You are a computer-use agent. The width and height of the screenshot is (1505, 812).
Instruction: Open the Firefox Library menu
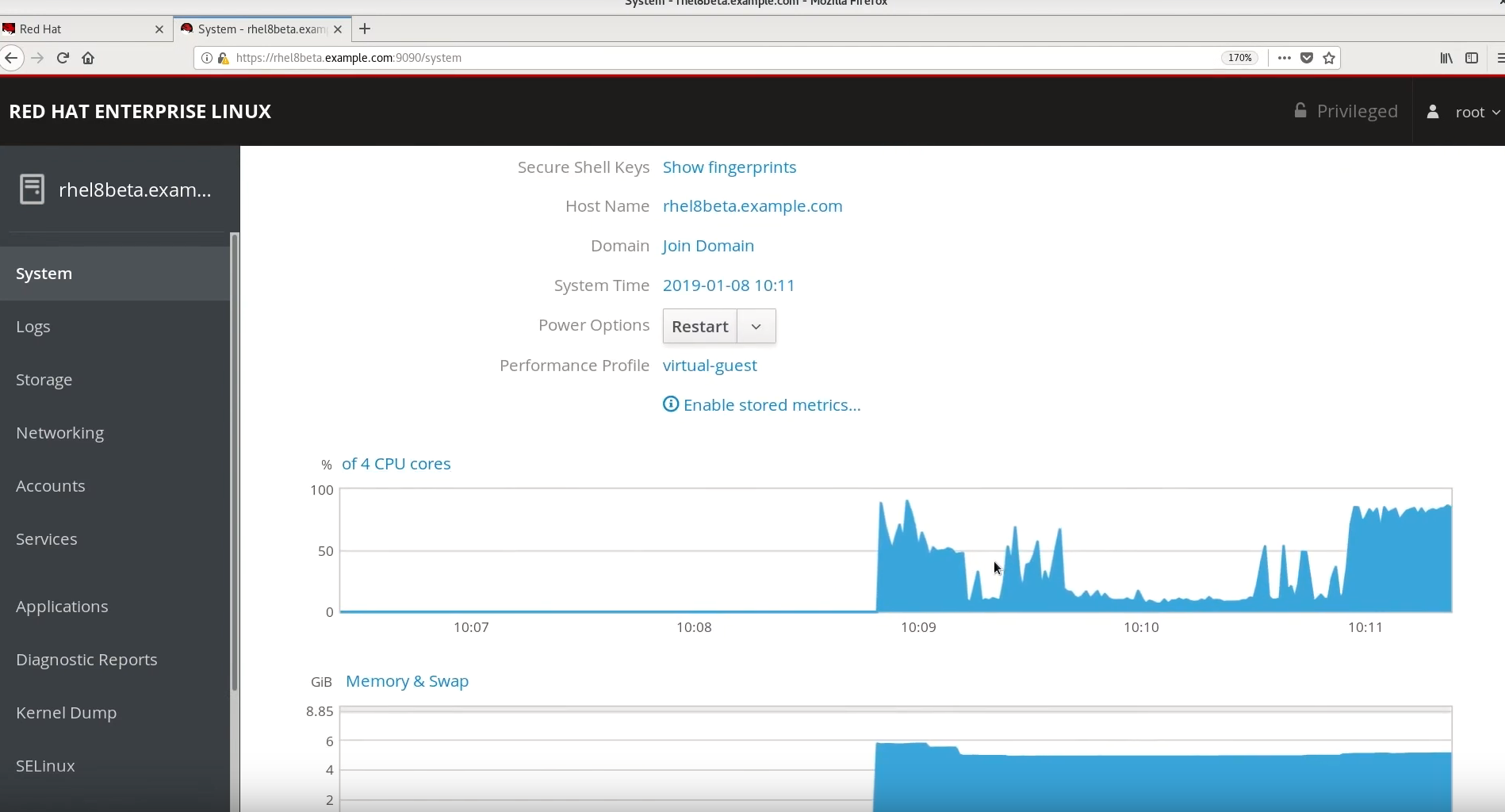click(1446, 58)
